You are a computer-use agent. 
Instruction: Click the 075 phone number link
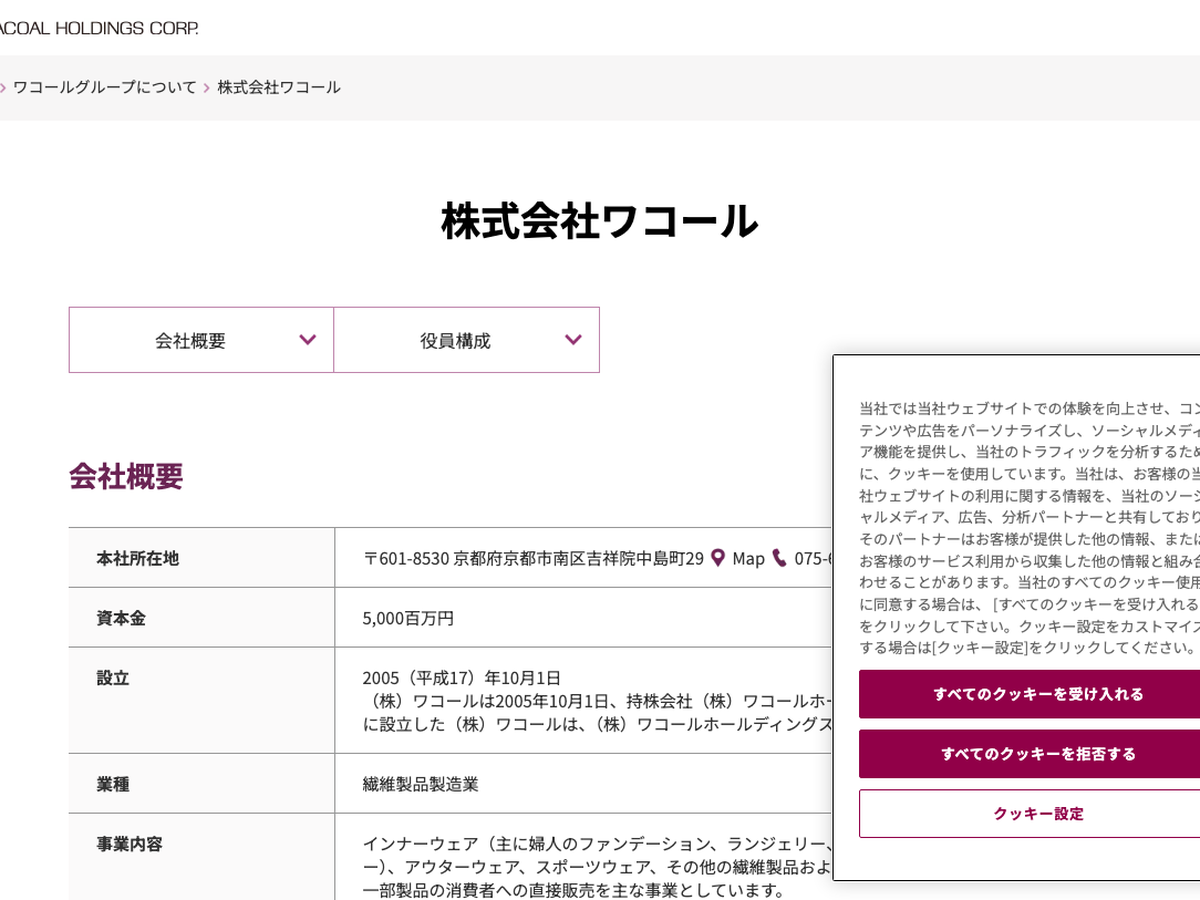(812, 558)
